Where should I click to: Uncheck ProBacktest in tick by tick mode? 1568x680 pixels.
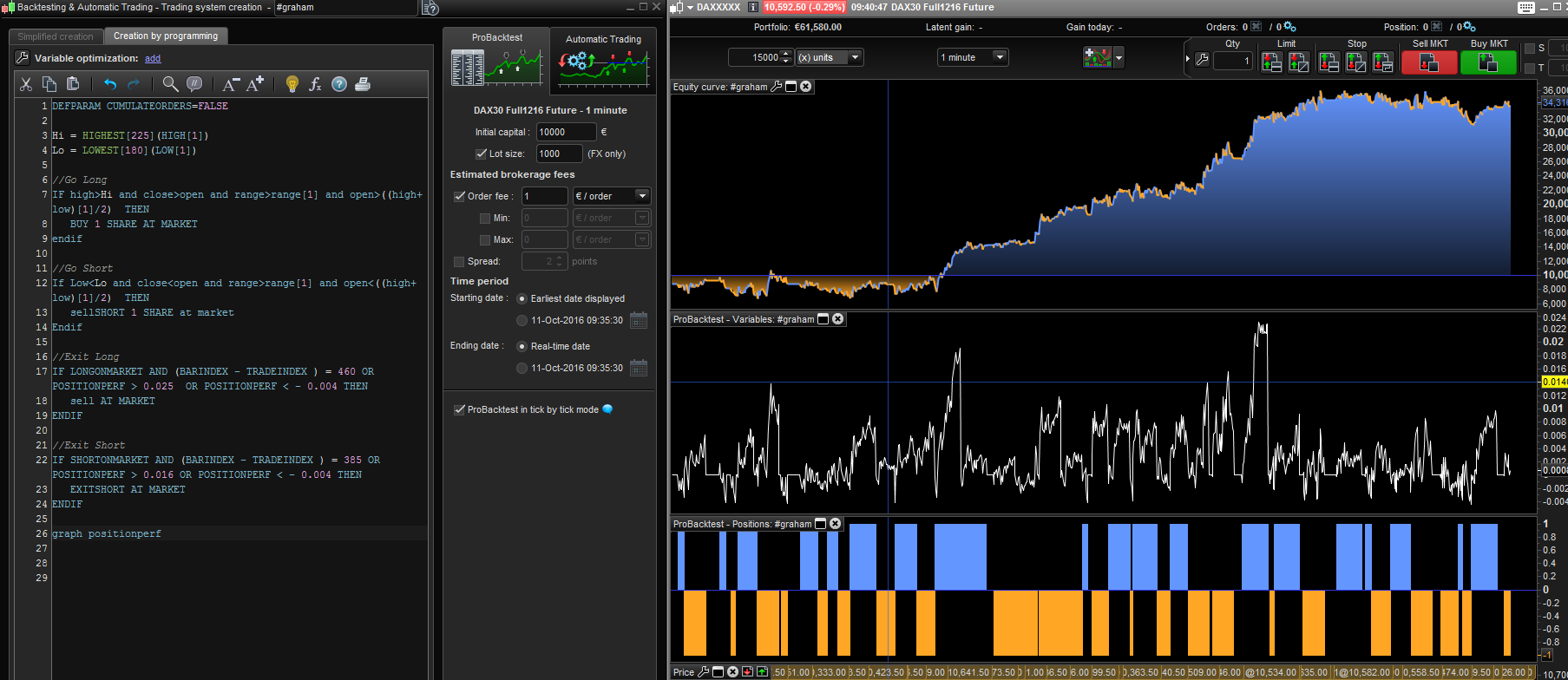[x=460, y=409]
